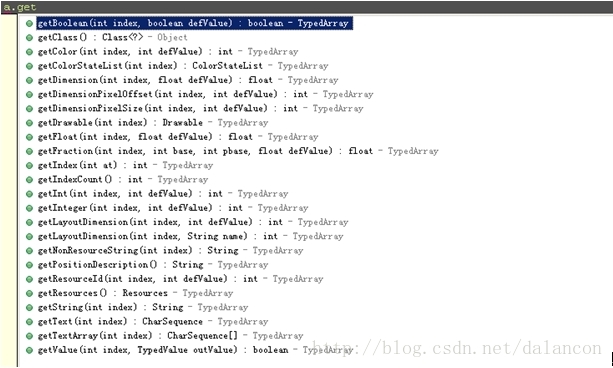The height and width of the screenshot is (368, 613).
Task: Pick getInt(int index, int defValue) entry
Action: click(x=163, y=194)
